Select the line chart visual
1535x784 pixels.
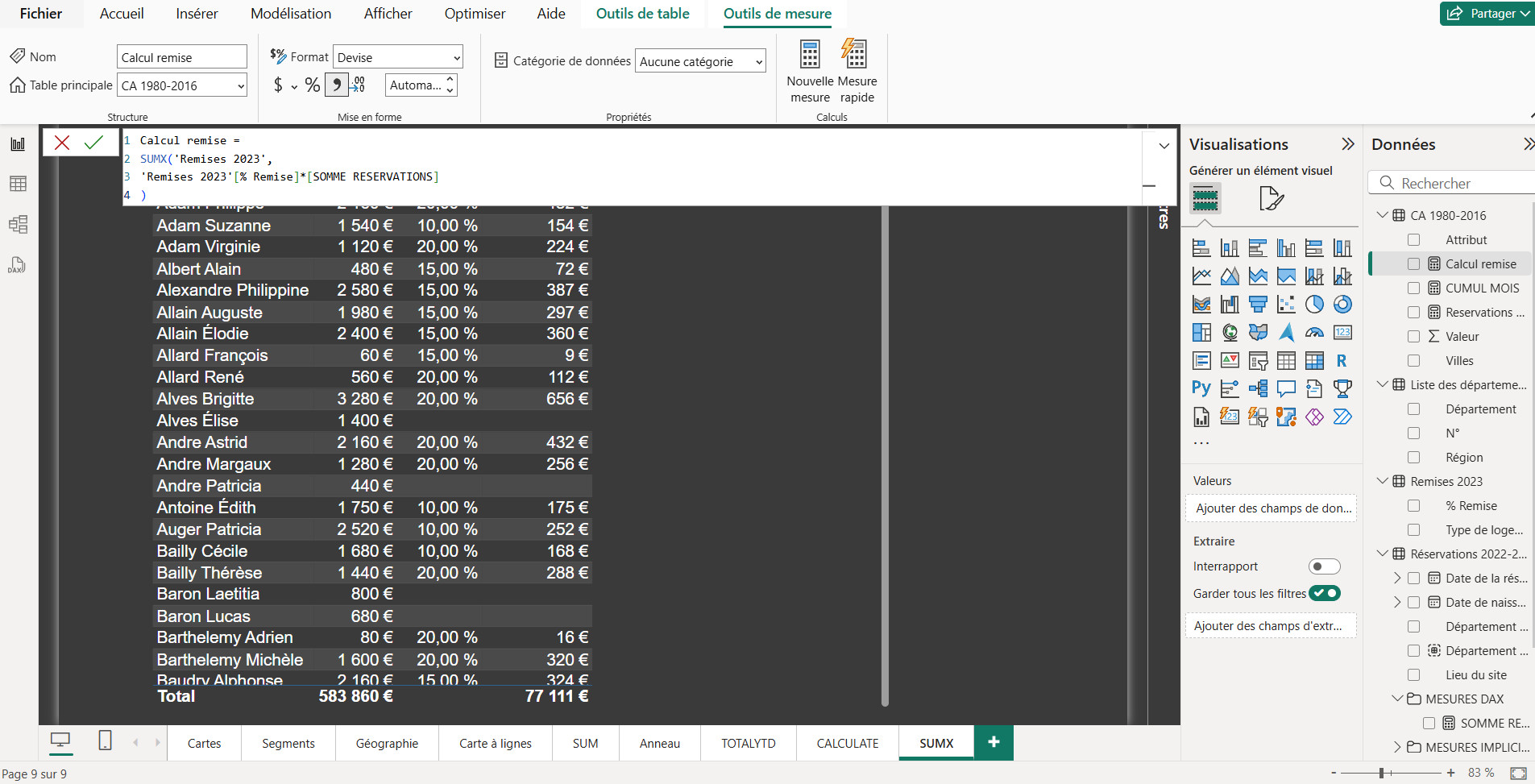(x=1201, y=276)
